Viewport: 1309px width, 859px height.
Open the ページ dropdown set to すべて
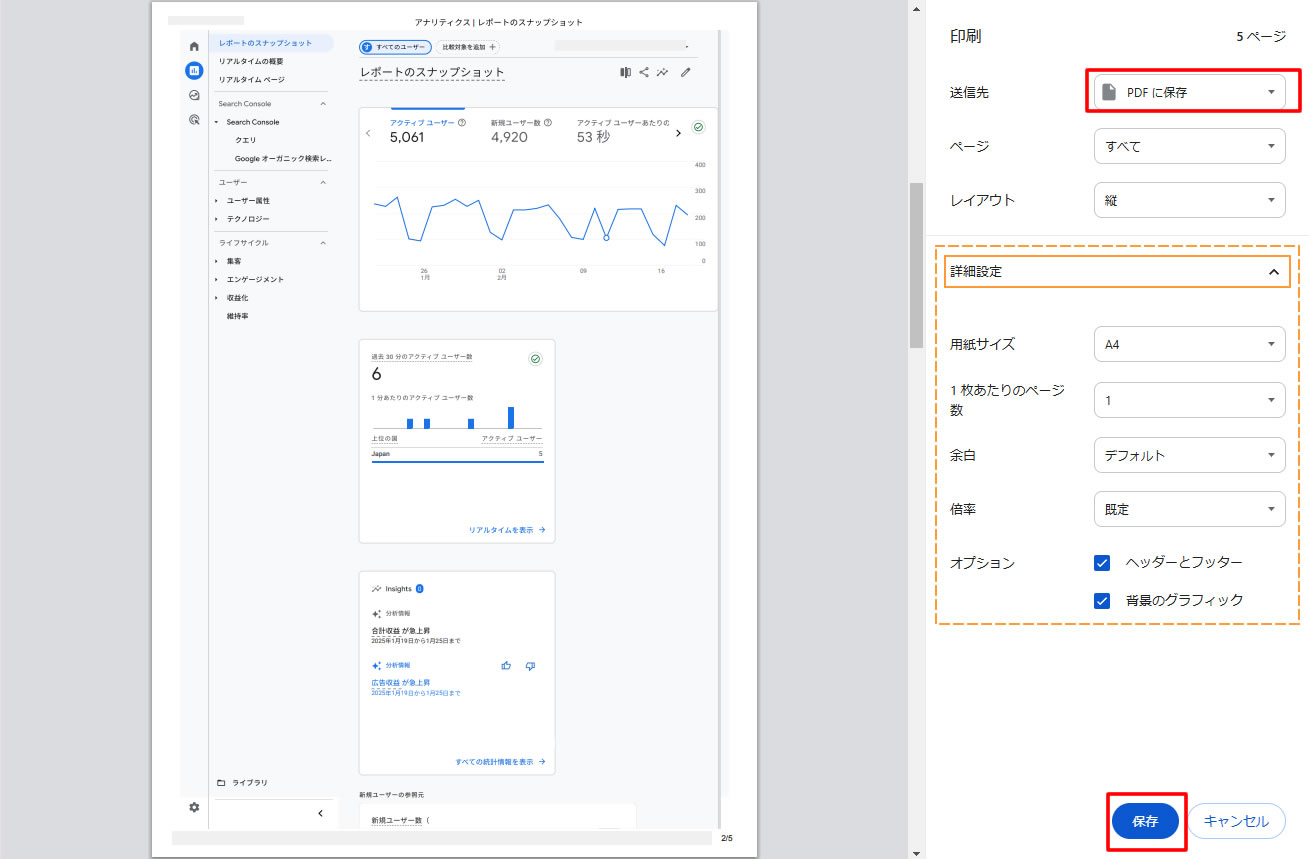(x=1190, y=146)
